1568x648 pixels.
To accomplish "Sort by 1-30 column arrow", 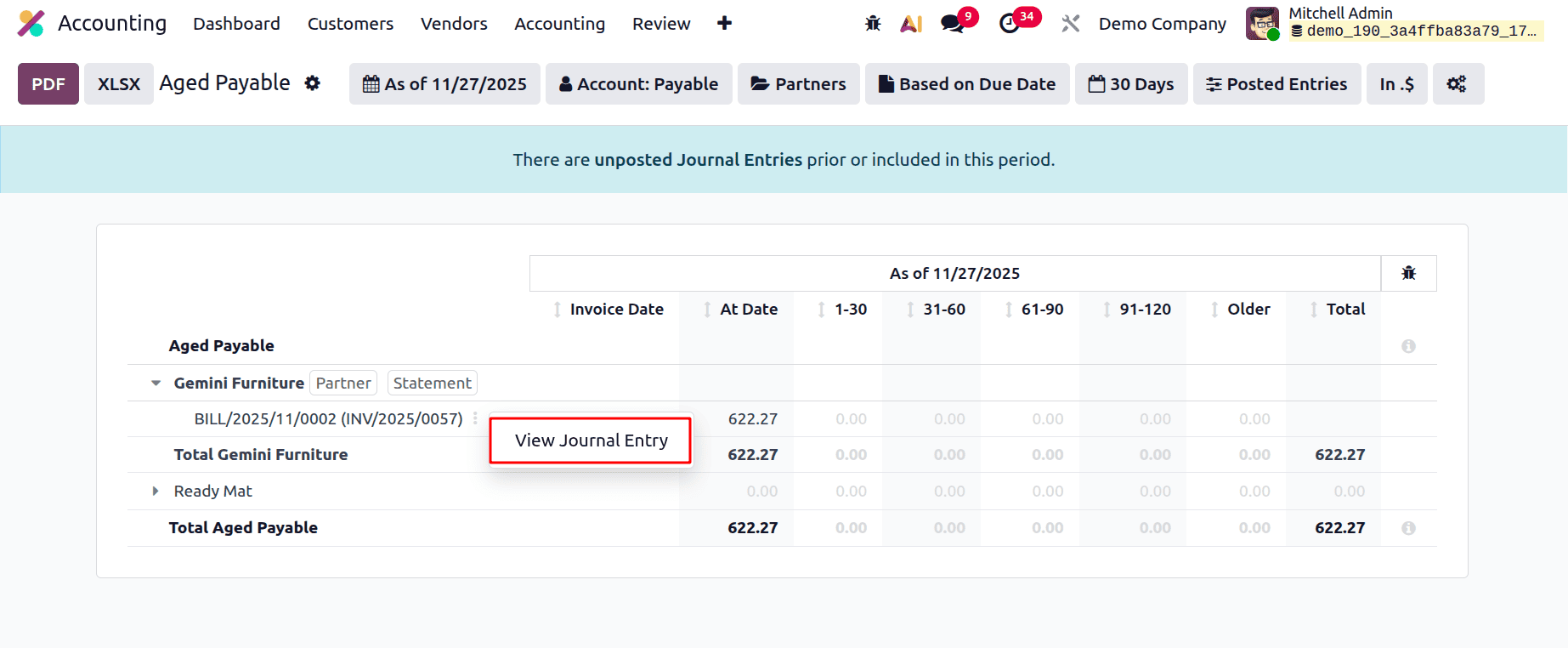I will click(x=821, y=310).
